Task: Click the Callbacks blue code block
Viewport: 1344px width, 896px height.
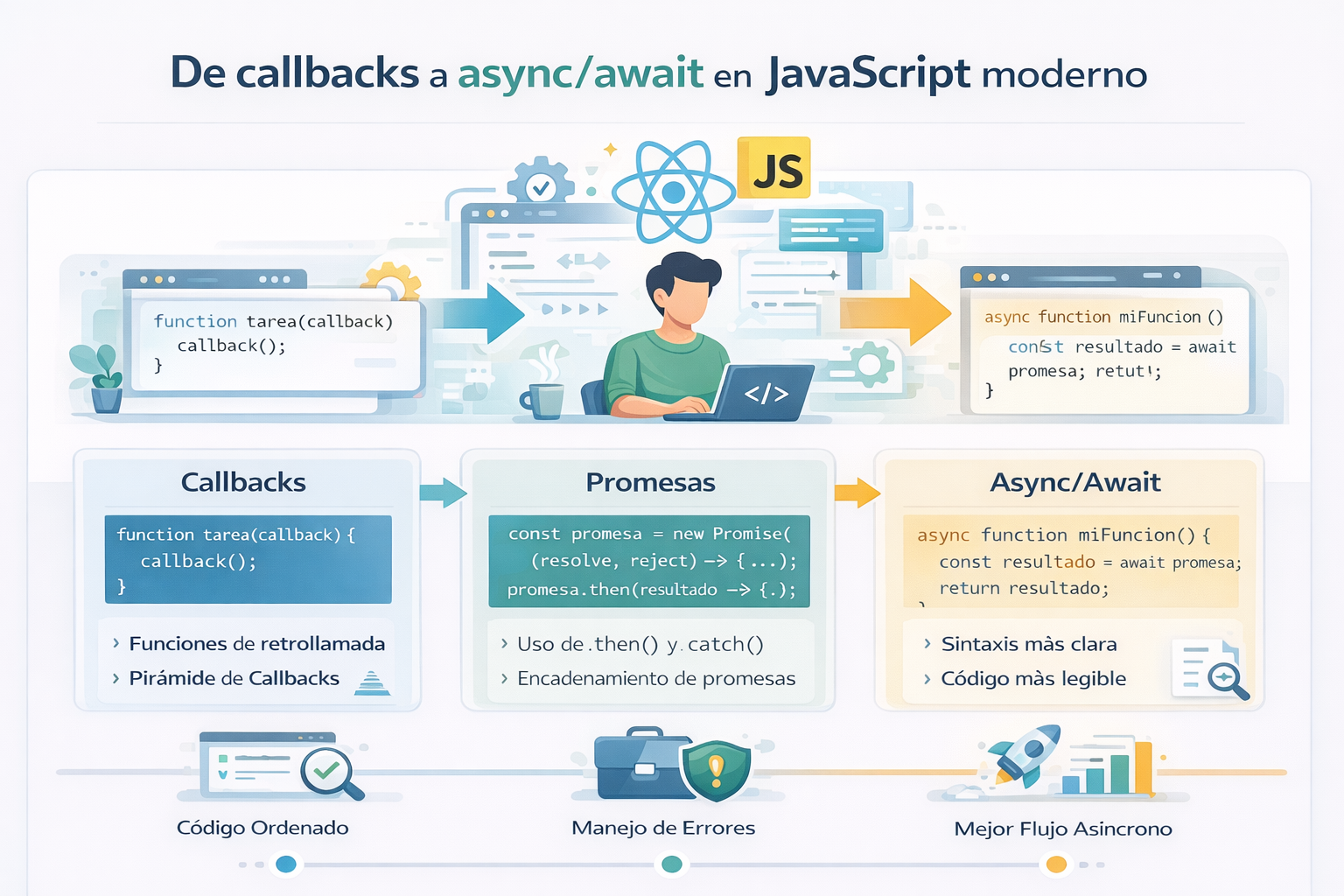Action: 248,559
